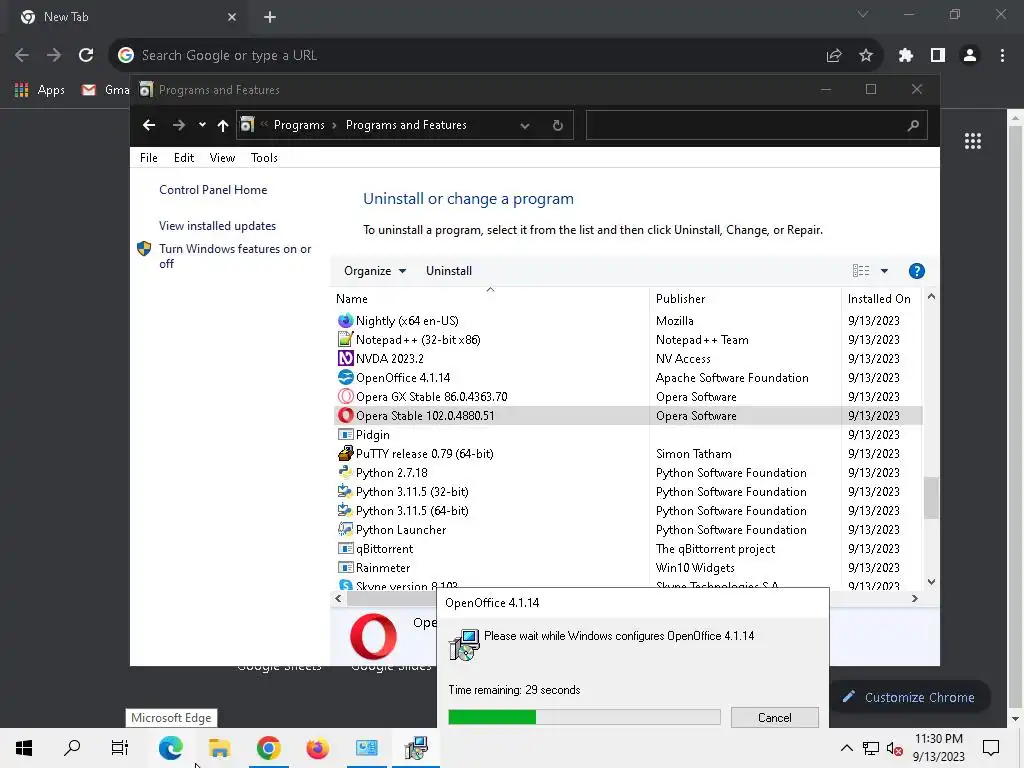Open the Edit menu

pos(184,158)
